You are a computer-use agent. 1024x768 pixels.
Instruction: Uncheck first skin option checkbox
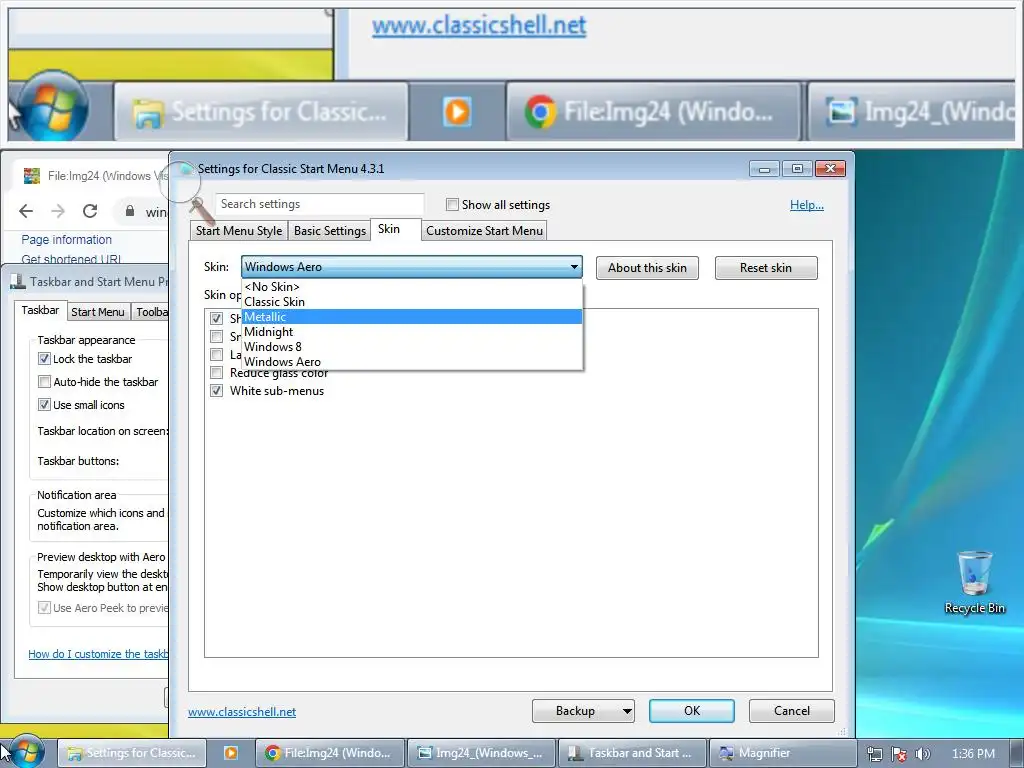pyautogui.click(x=216, y=318)
